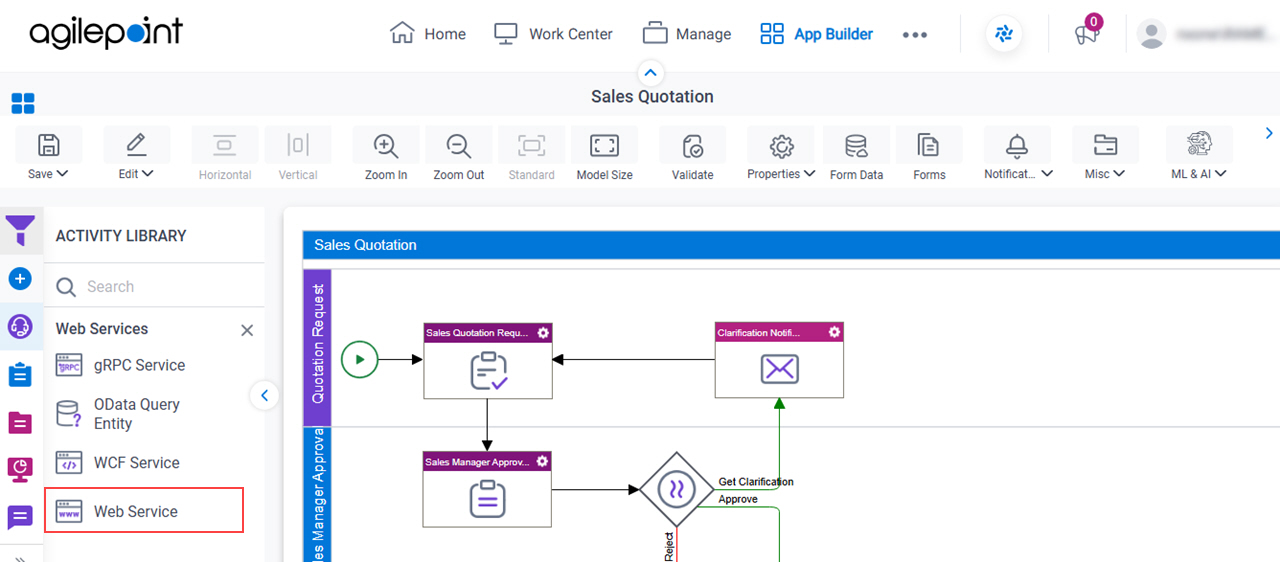This screenshot has height=562, width=1280.
Task: Collapse the header with up chevron
Action: point(650,73)
